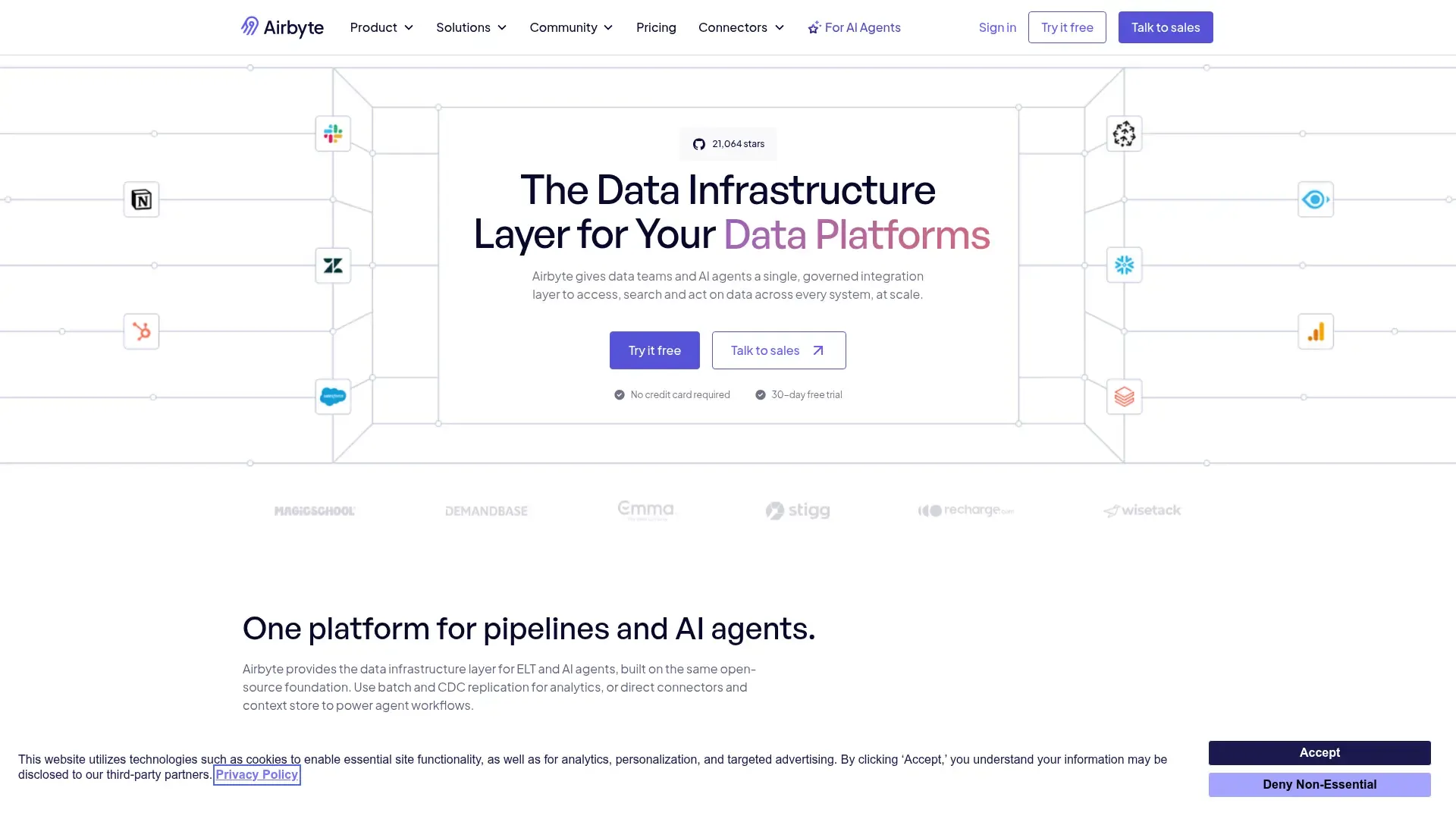Click the hero Try it free button

[654, 350]
